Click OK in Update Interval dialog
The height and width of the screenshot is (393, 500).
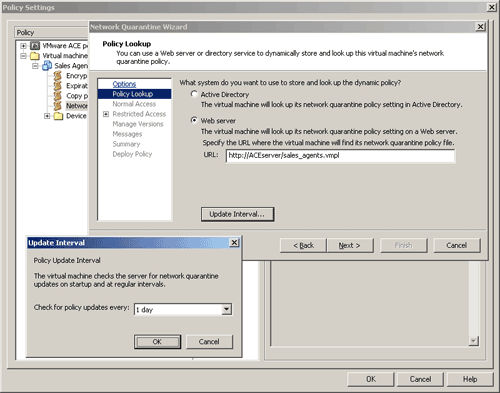[157, 342]
